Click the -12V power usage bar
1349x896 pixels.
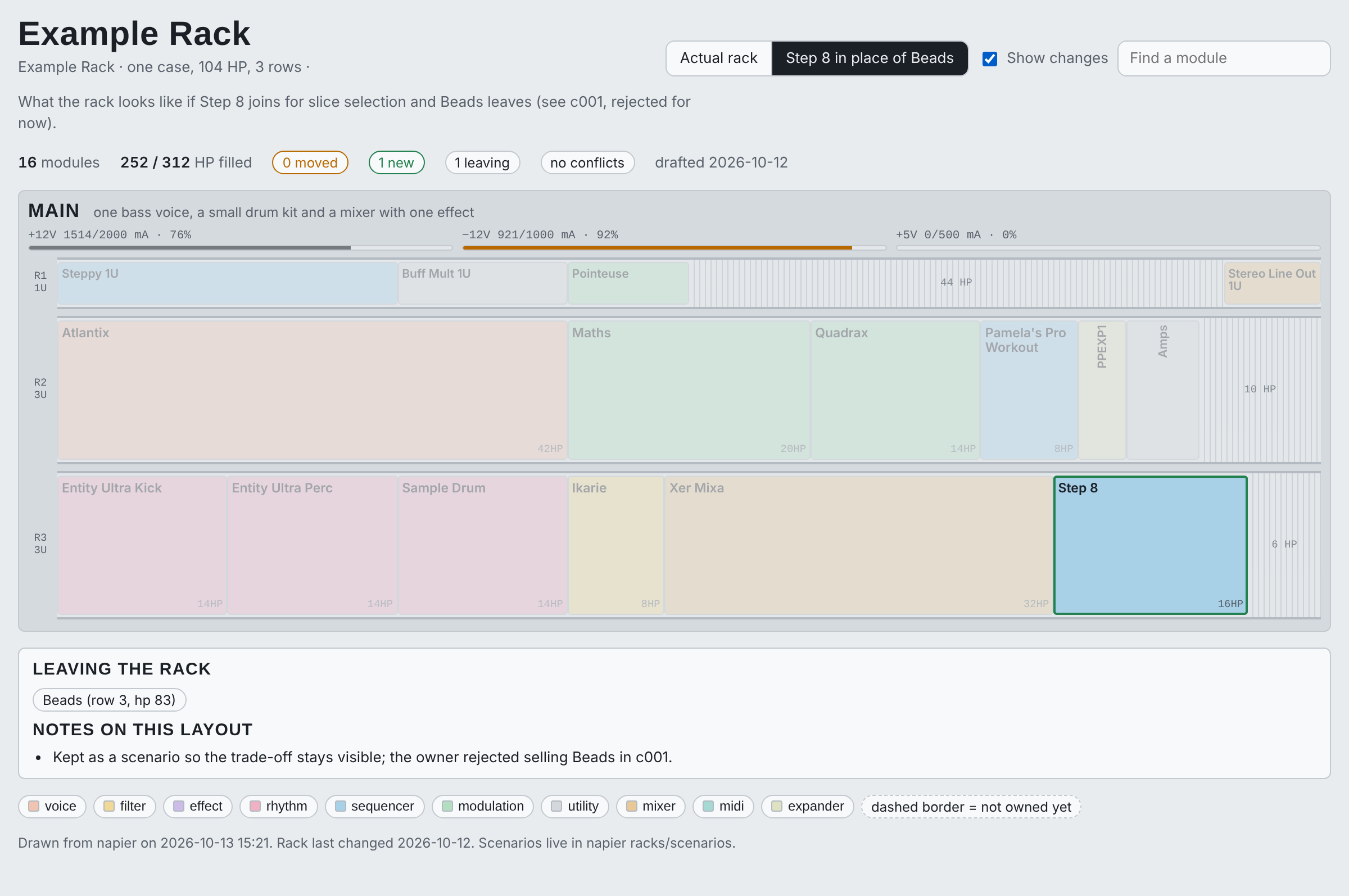pyautogui.click(x=674, y=248)
